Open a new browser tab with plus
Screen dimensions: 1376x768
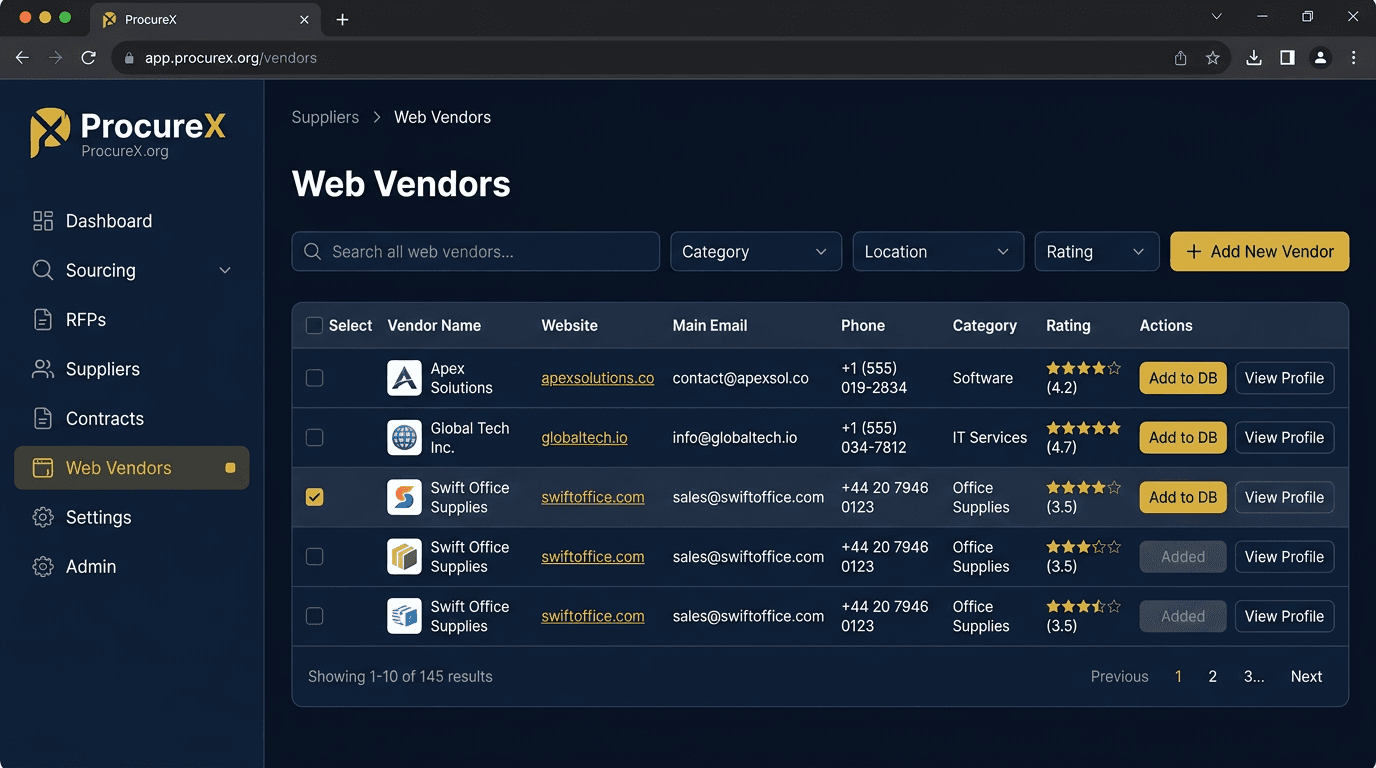point(342,19)
